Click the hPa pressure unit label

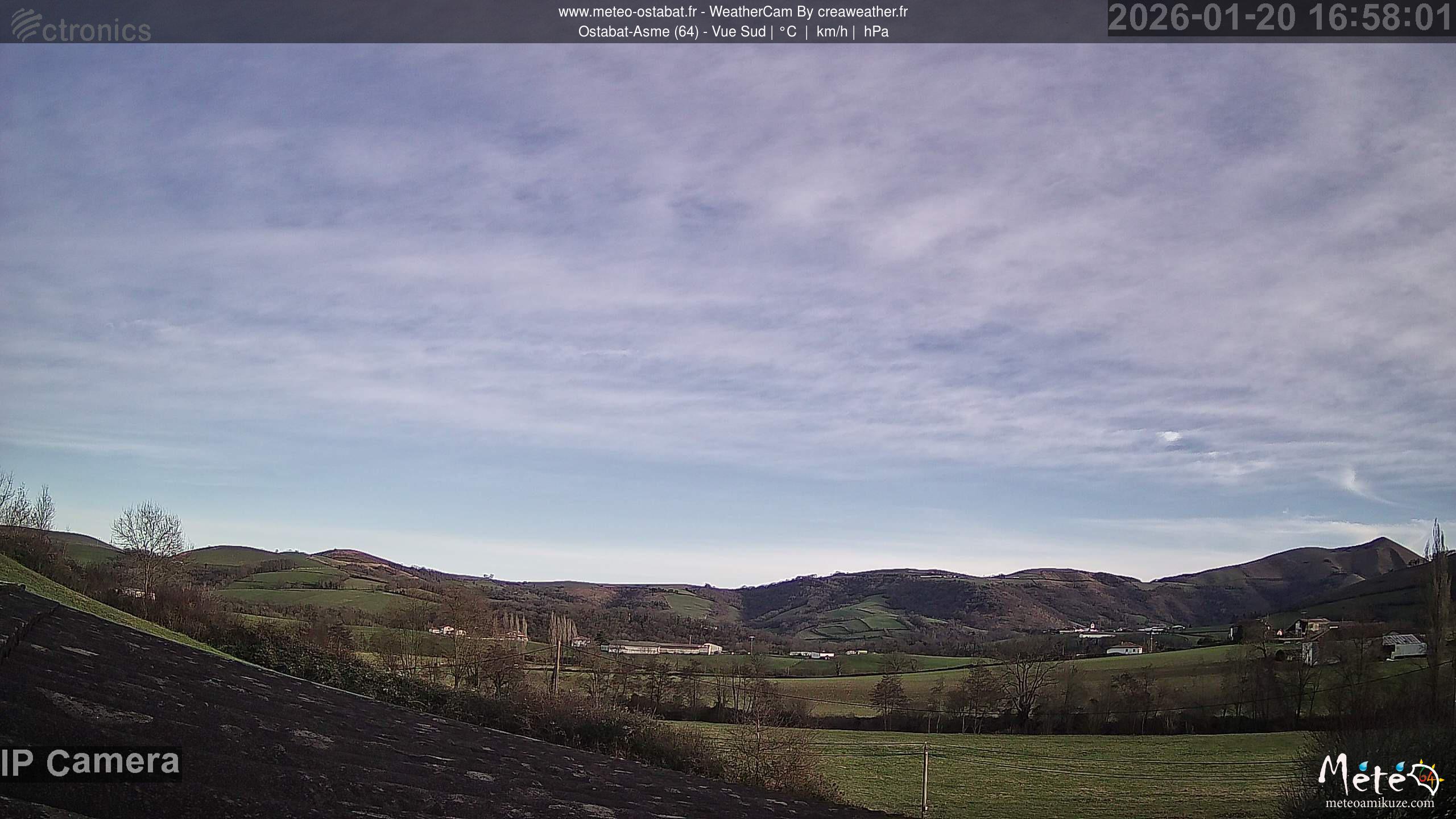pyautogui.click(x=876, y=32)
